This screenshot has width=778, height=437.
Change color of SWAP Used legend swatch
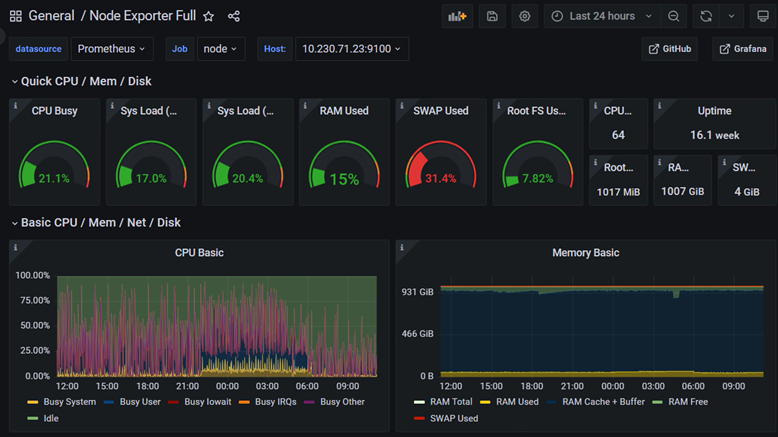(x=419, y=419)
